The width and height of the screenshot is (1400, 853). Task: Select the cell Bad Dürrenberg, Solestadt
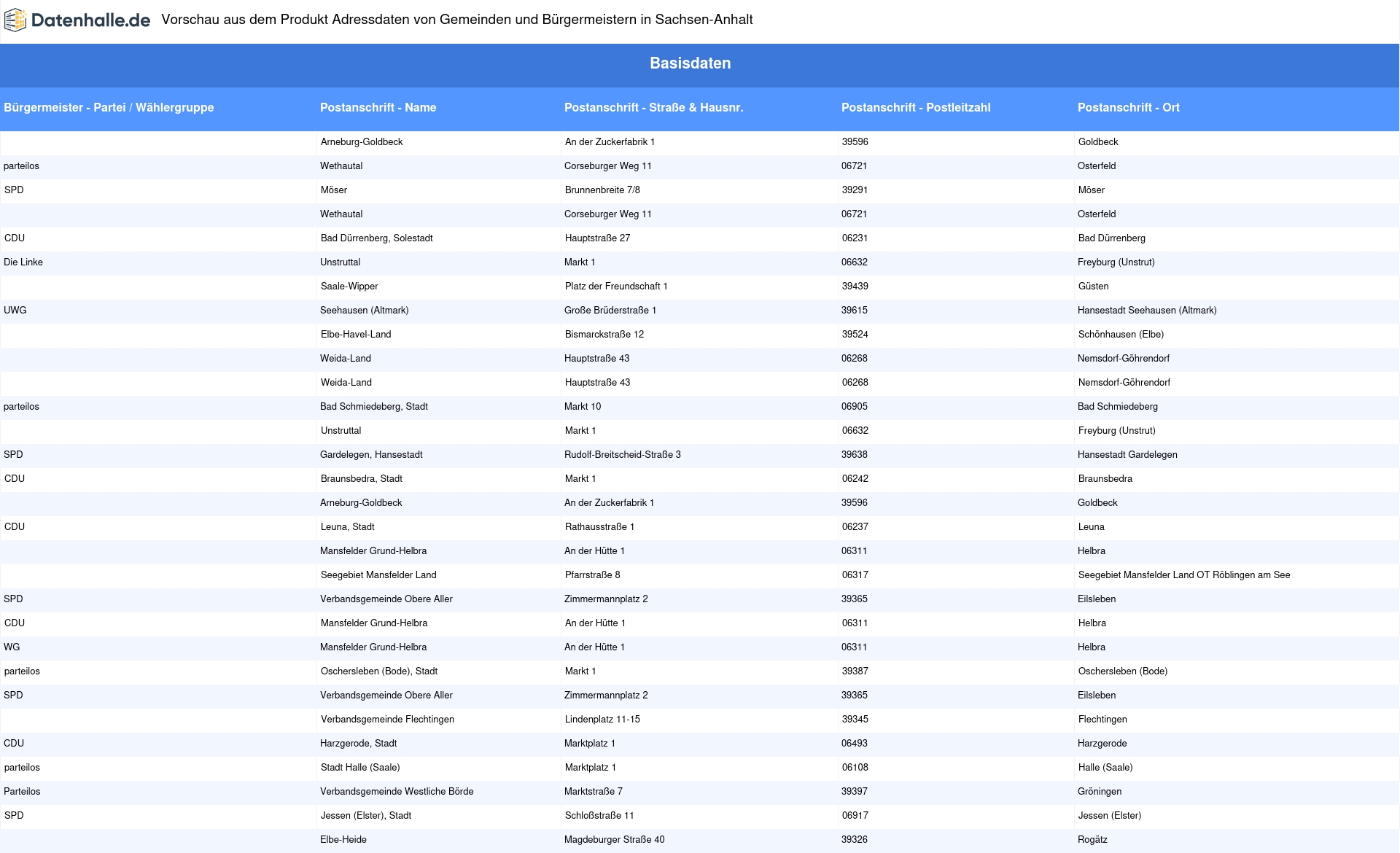376,238
